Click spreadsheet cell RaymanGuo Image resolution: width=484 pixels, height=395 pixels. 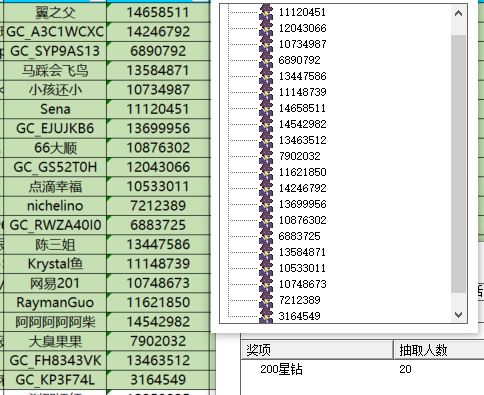(55, 303)
